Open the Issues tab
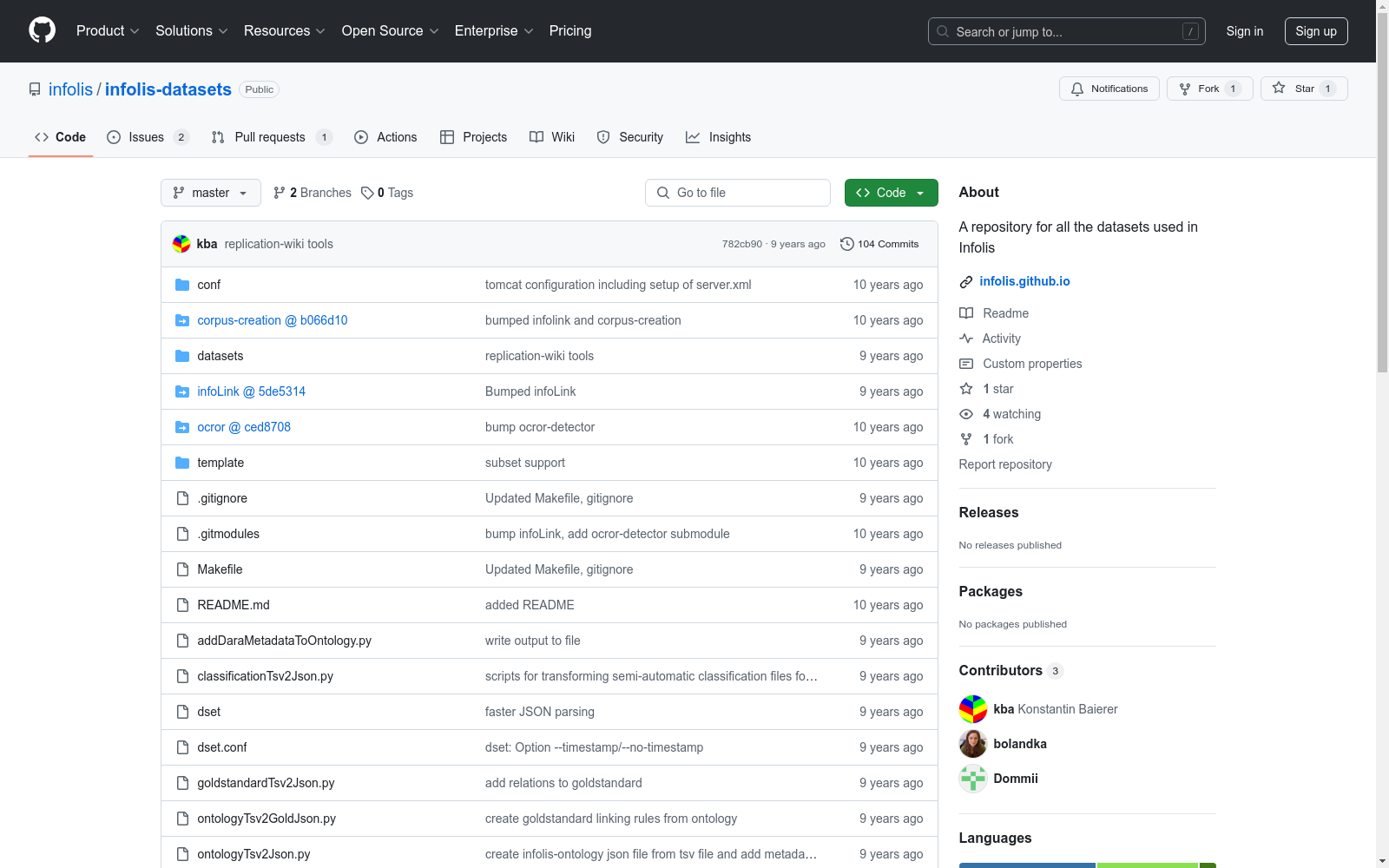1389x868 pixels. (x=148, y=137)
